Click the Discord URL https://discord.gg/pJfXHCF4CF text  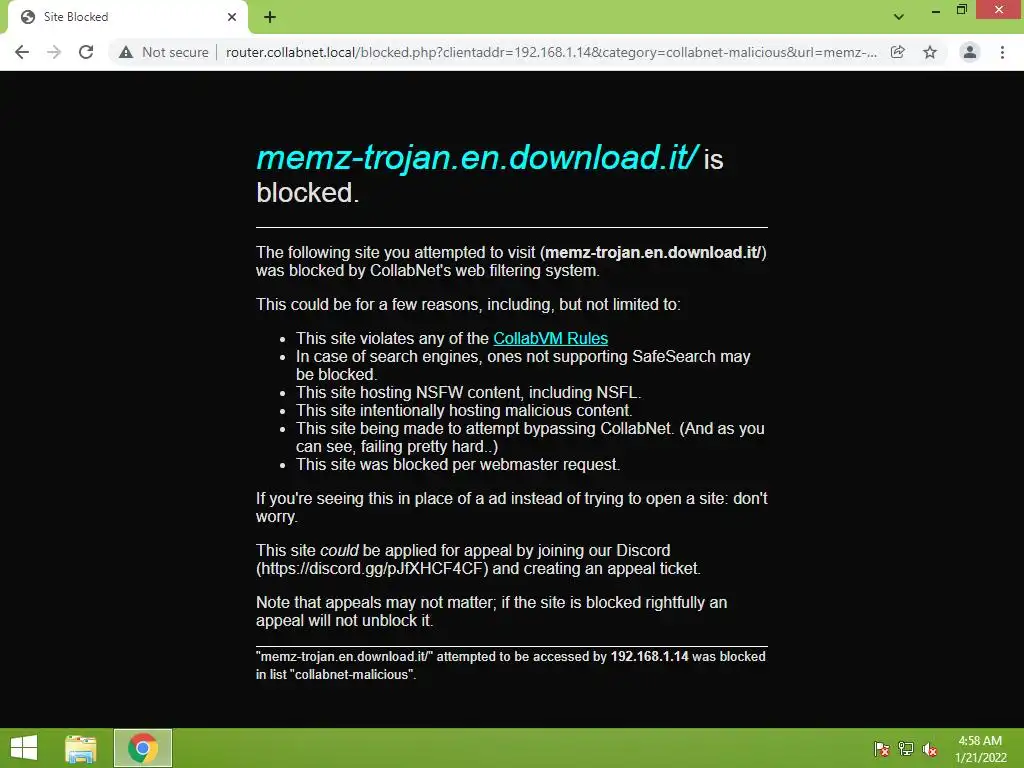pos(372,568)
